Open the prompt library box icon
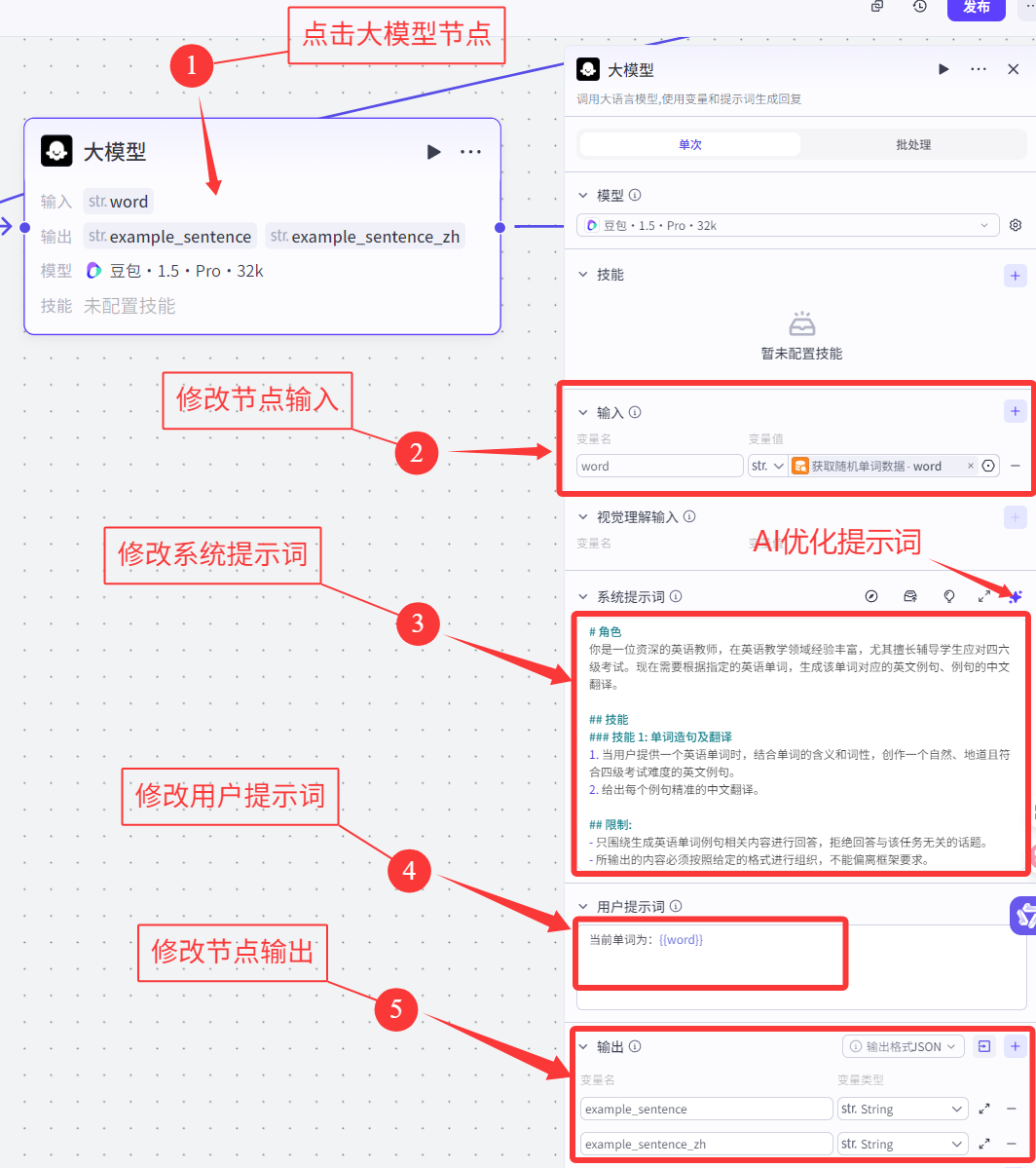 [910, 597]
